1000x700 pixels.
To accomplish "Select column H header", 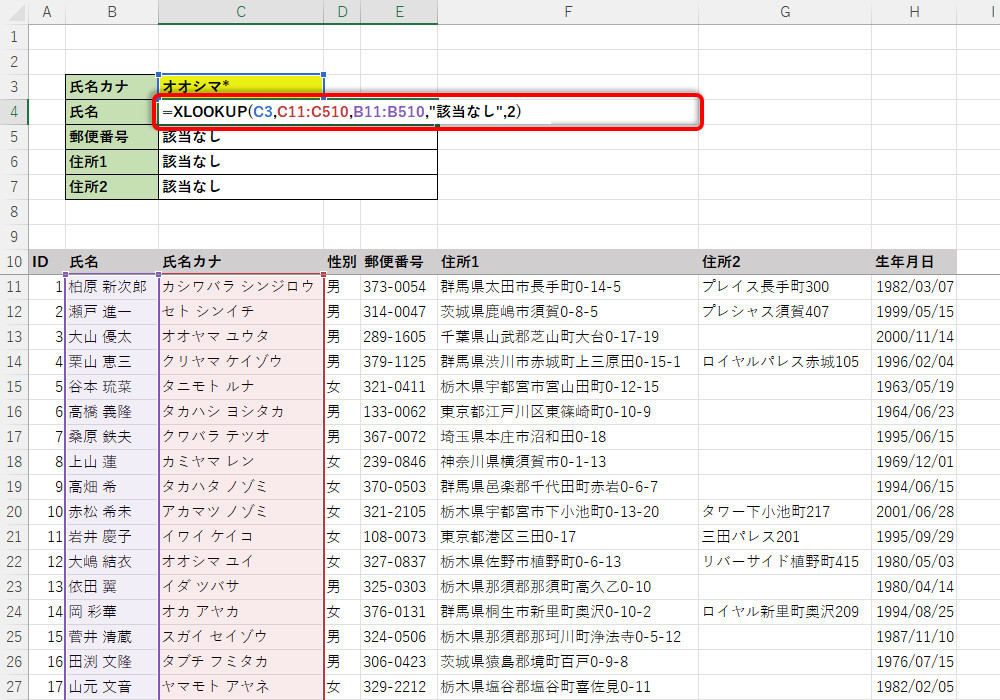I will coord(914,11).
